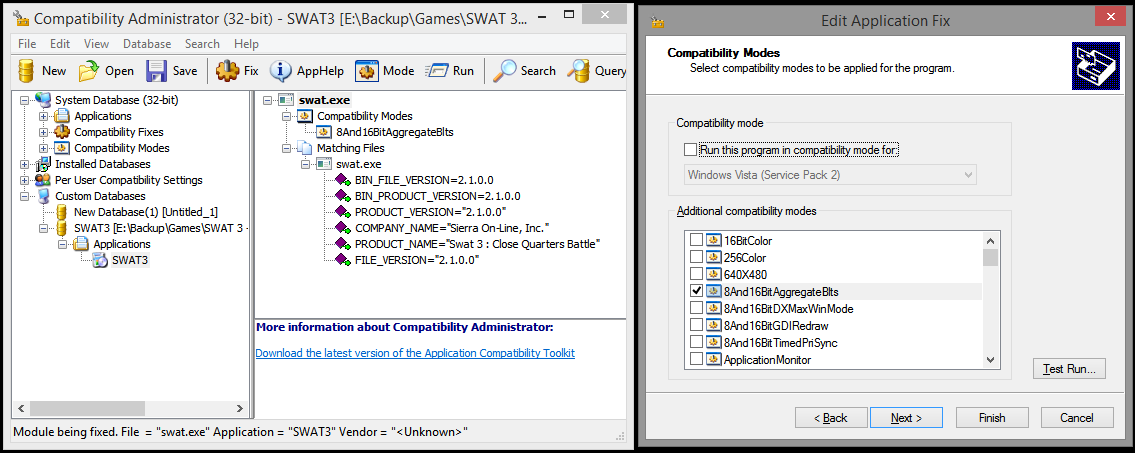Click the Save toolbar icon
The height and width of the screenshot is (453, 1135).
pos(156,70)
